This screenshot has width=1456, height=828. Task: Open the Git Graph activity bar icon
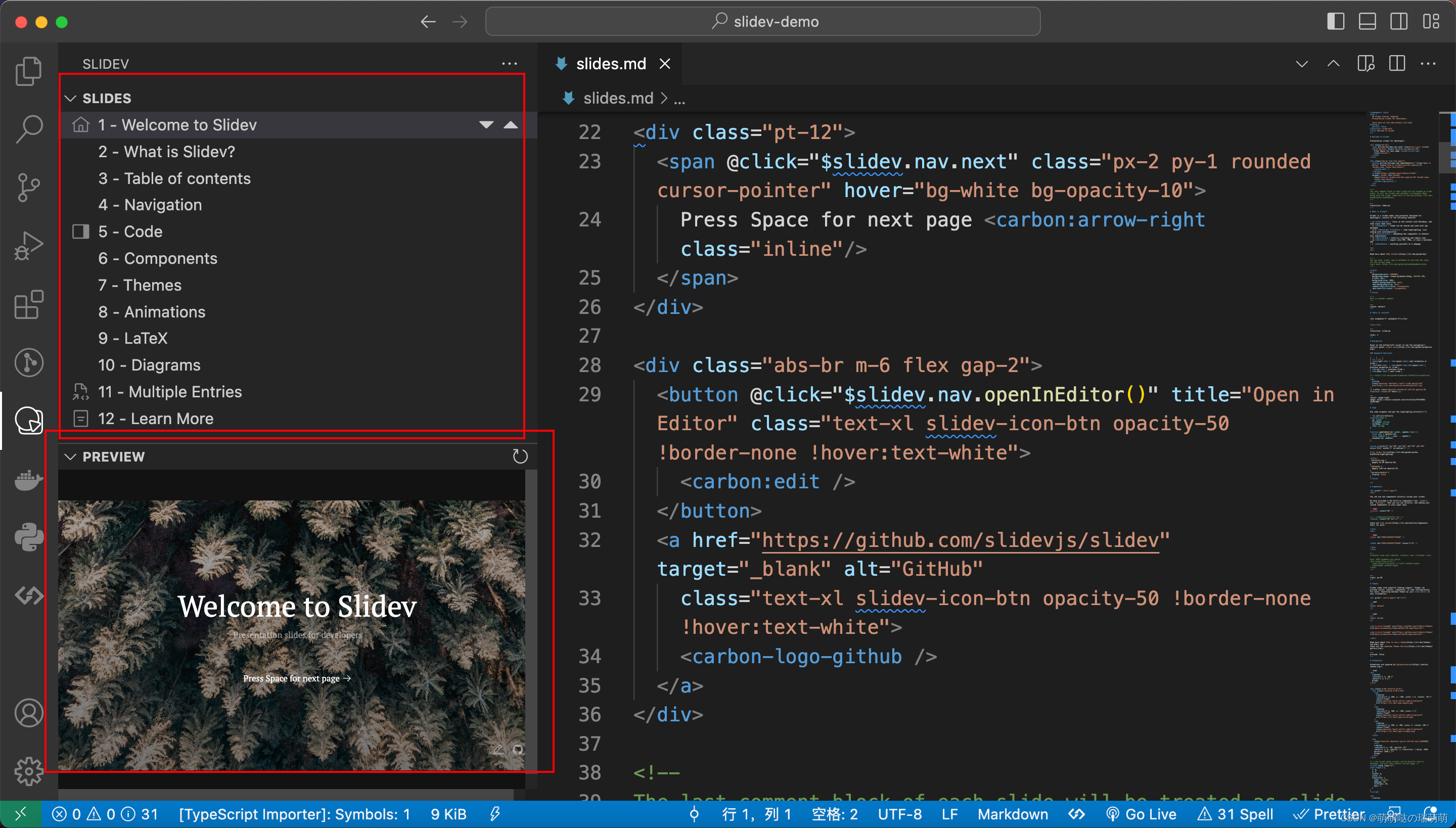[x=28, y=362]
